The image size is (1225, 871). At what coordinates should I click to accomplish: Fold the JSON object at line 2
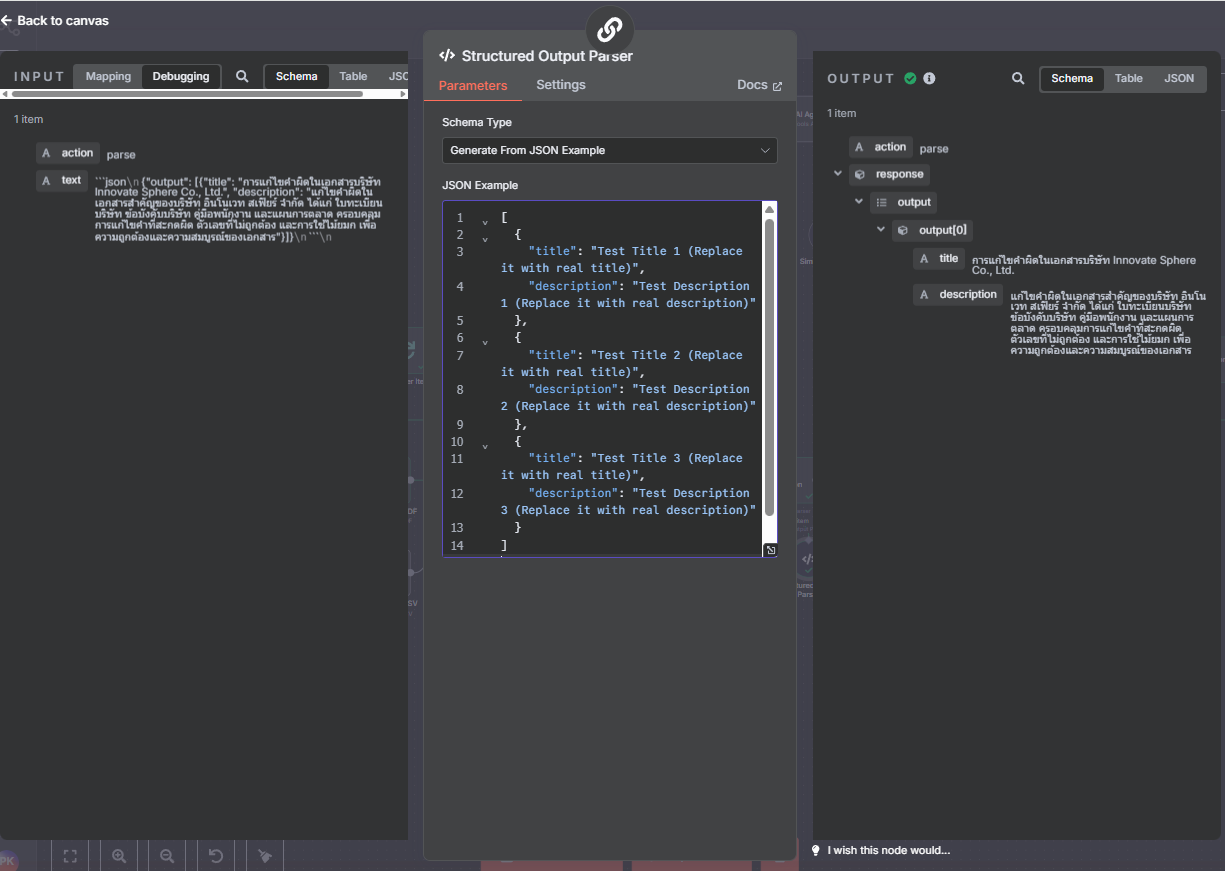click(485, 238)
